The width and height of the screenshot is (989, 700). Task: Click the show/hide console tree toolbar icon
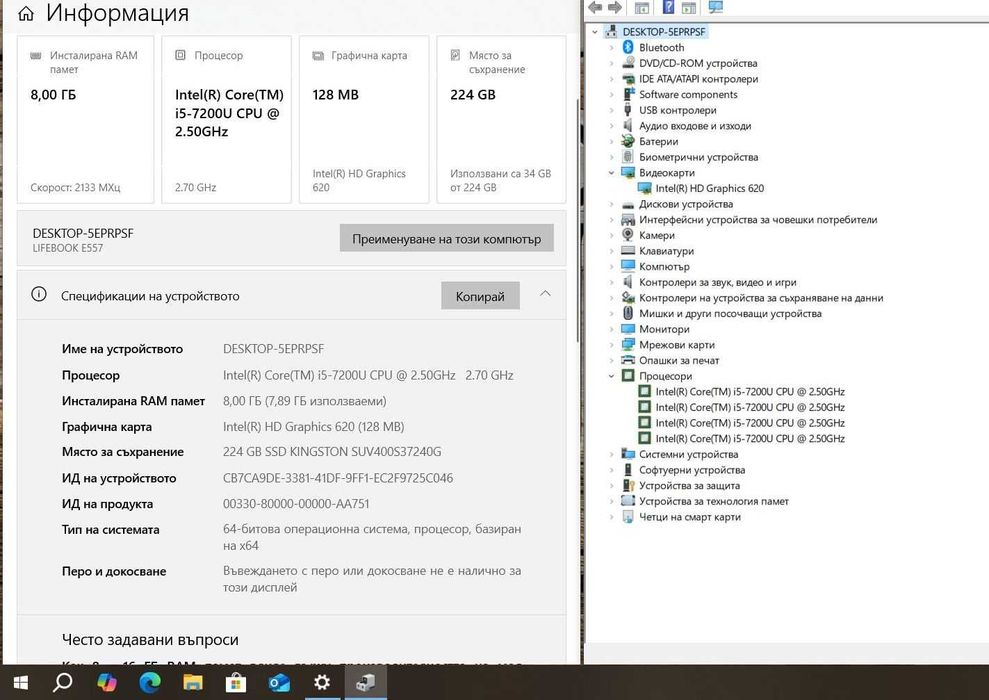[x=641, y=8]
